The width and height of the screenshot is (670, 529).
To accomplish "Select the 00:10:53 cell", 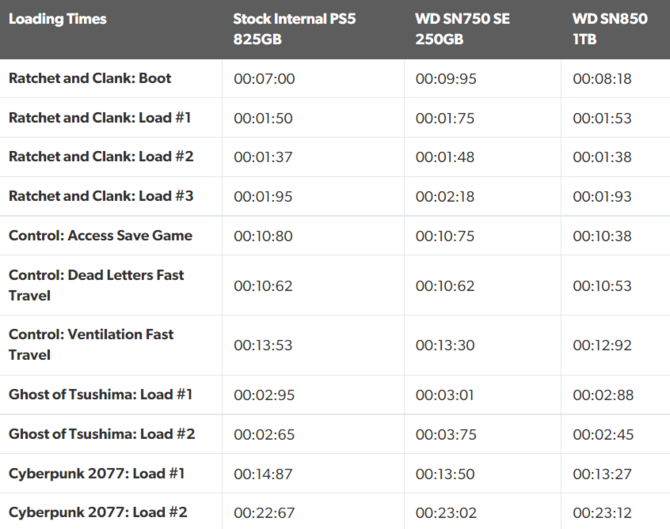I will point(602,286).
